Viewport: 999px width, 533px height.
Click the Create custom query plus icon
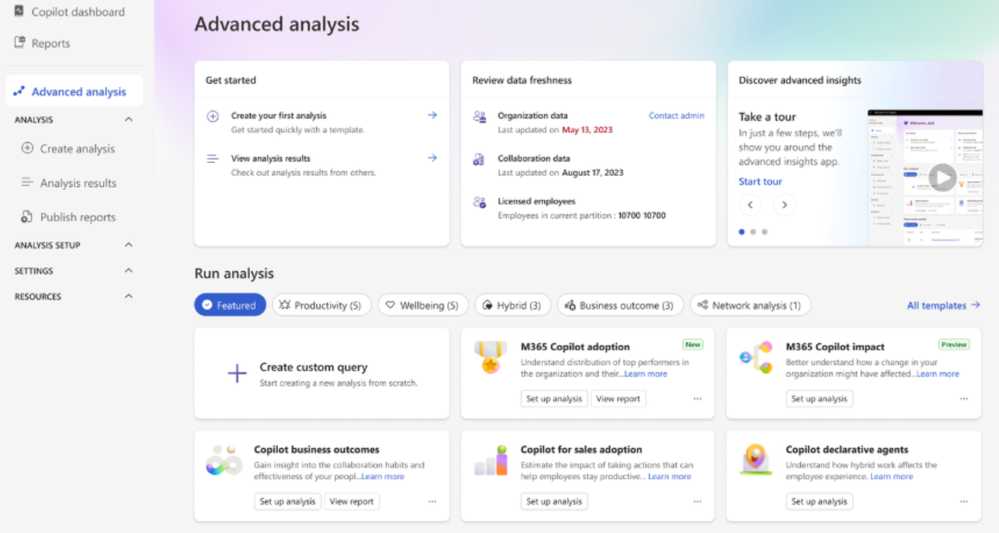pos(237,373)
